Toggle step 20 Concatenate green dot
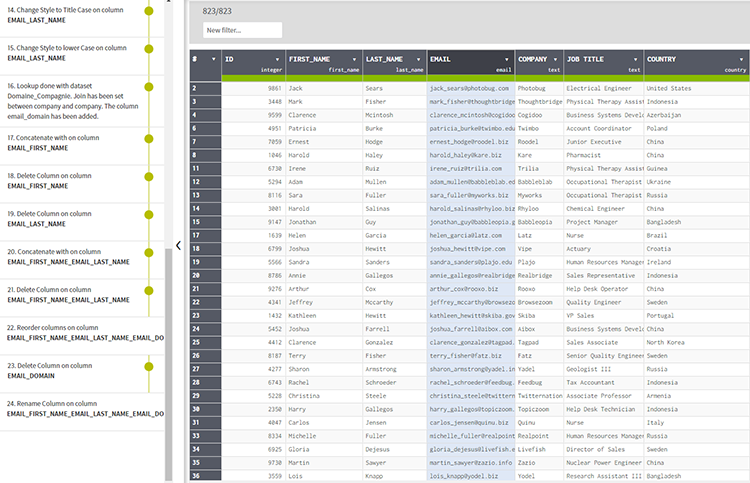 point(149,254)
